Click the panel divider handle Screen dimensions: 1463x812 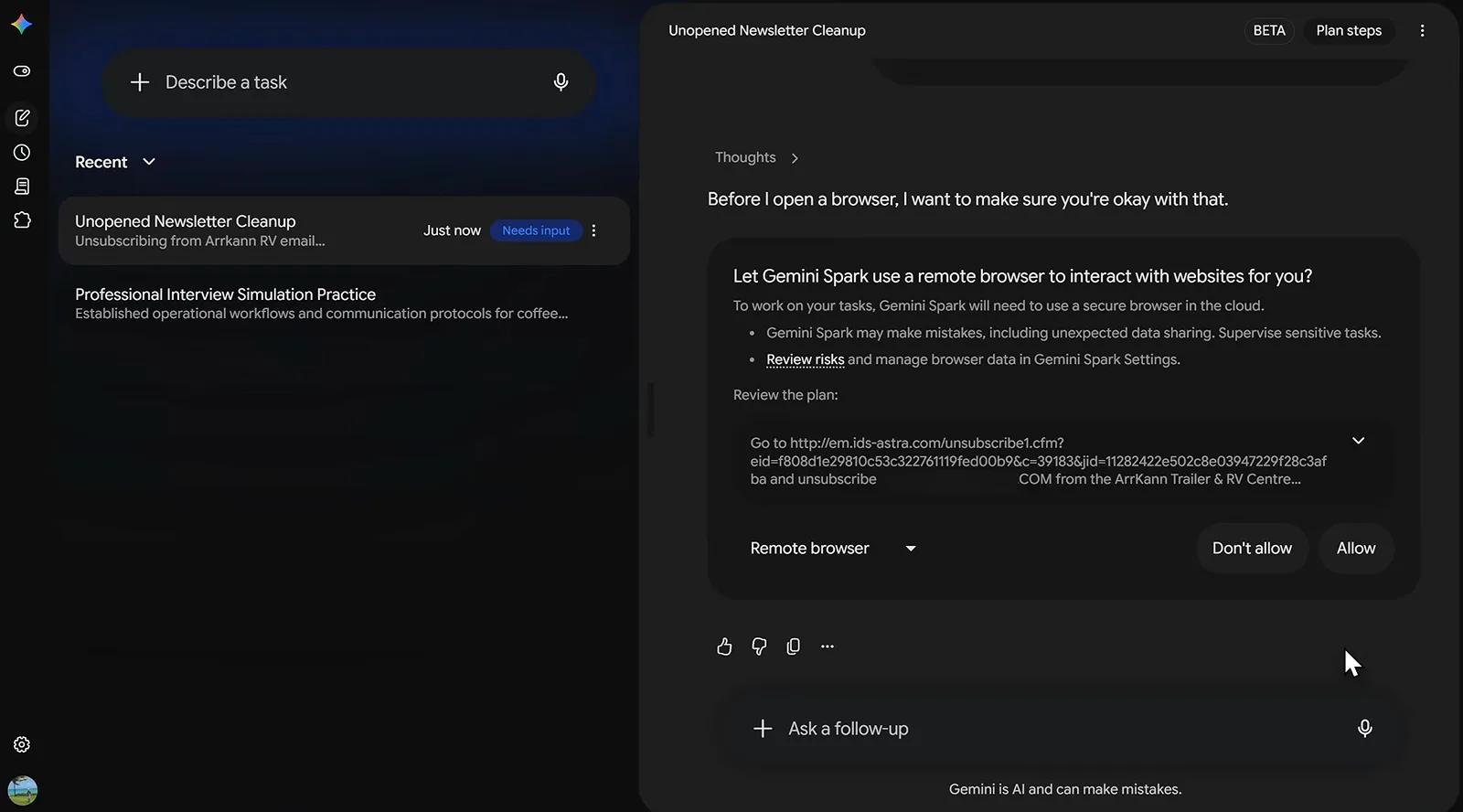(x=649, y=409)
